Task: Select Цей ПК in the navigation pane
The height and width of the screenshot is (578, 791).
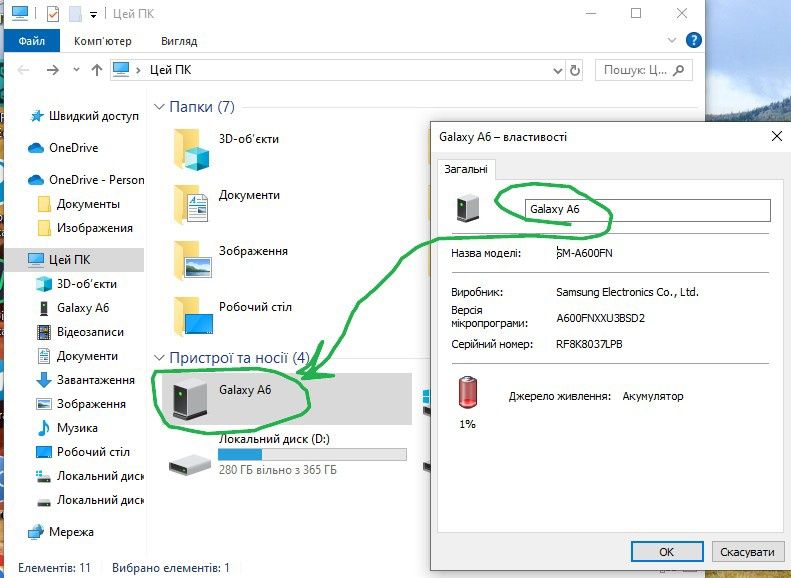Action: tap(74, 260)
